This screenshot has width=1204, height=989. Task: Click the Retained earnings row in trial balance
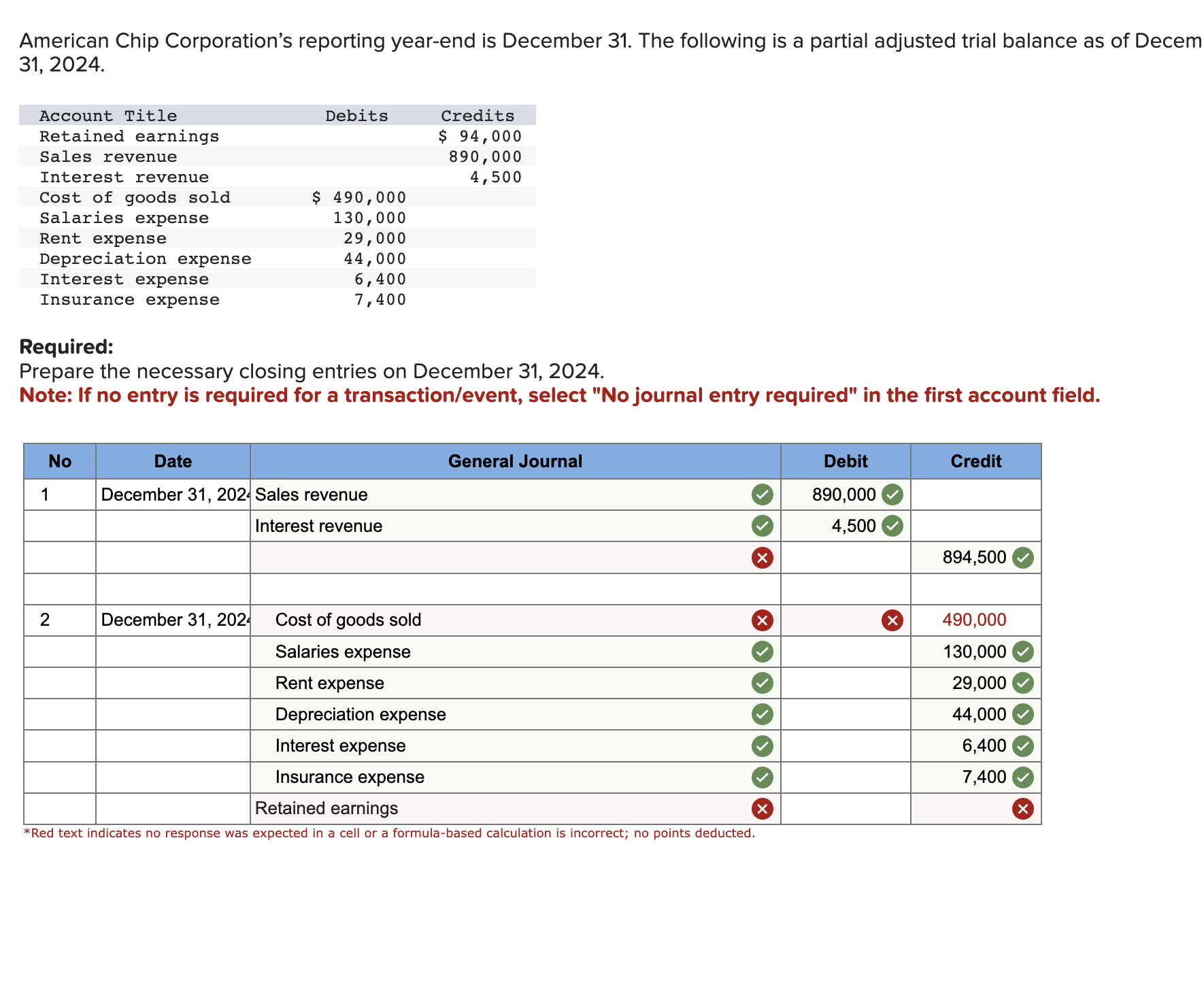278,136
